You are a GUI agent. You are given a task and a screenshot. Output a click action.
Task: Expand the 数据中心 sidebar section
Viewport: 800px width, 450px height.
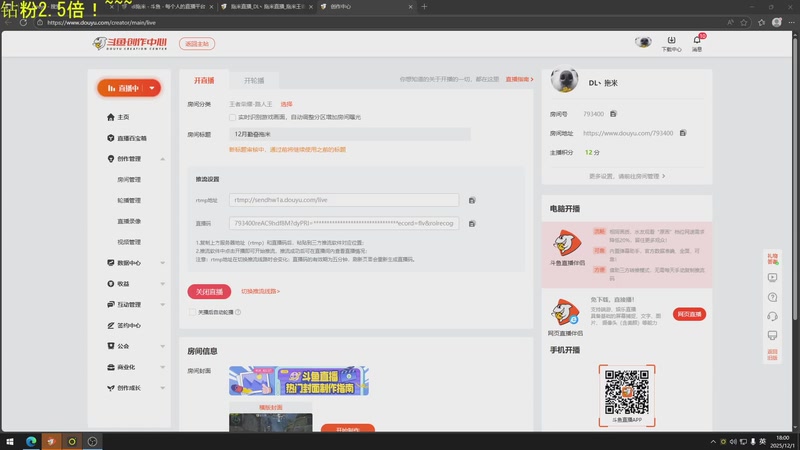[162, 263]
